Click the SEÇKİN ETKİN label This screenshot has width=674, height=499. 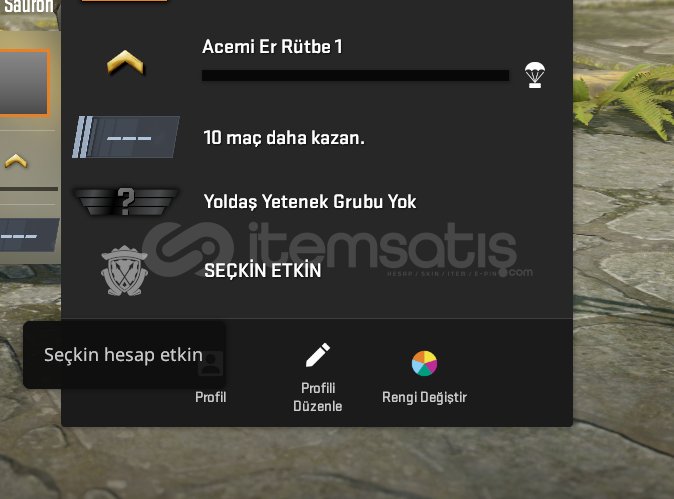[x=263, y=270]
